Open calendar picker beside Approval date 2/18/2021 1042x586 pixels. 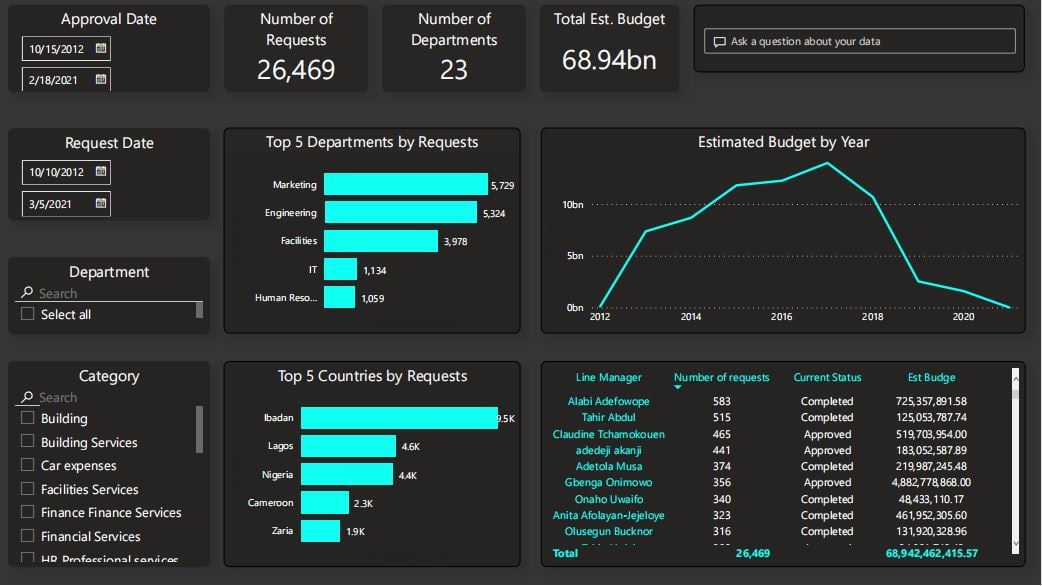[x=101, y=79]
